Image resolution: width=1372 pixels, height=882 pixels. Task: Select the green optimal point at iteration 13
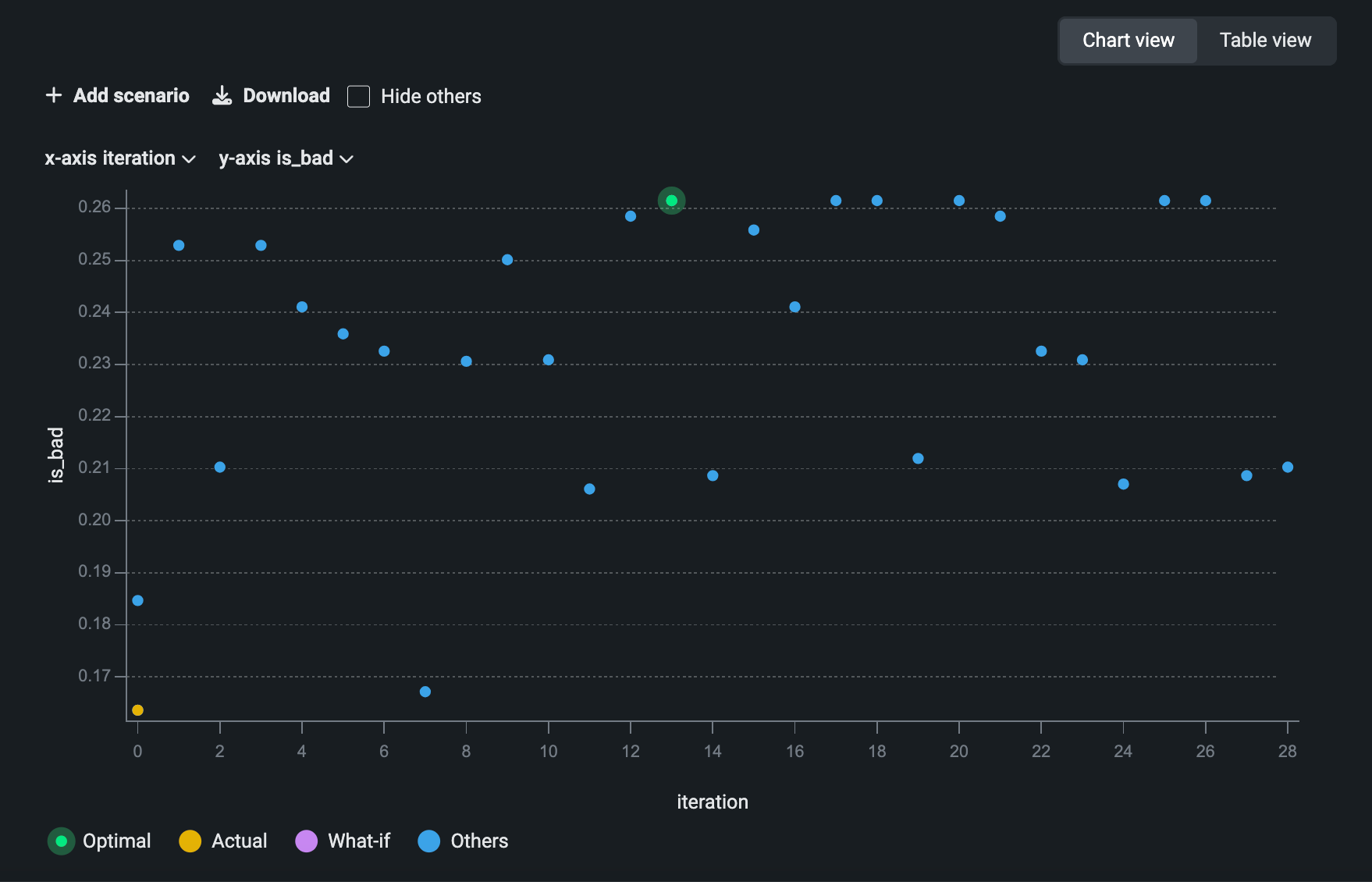[x=671, y=201]
